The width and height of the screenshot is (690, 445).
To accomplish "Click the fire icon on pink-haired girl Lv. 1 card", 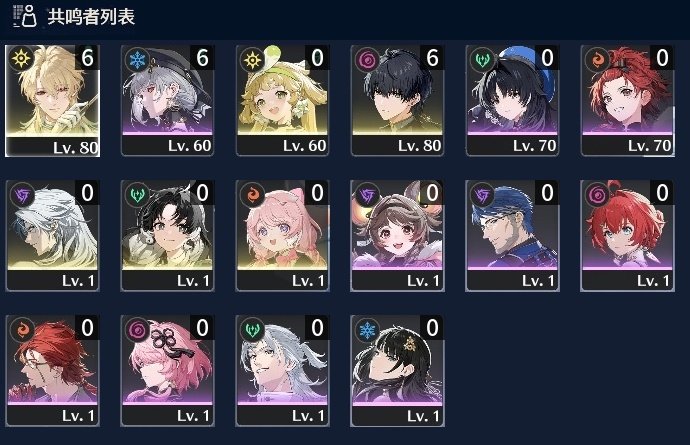I will click(x=253, y=194).
